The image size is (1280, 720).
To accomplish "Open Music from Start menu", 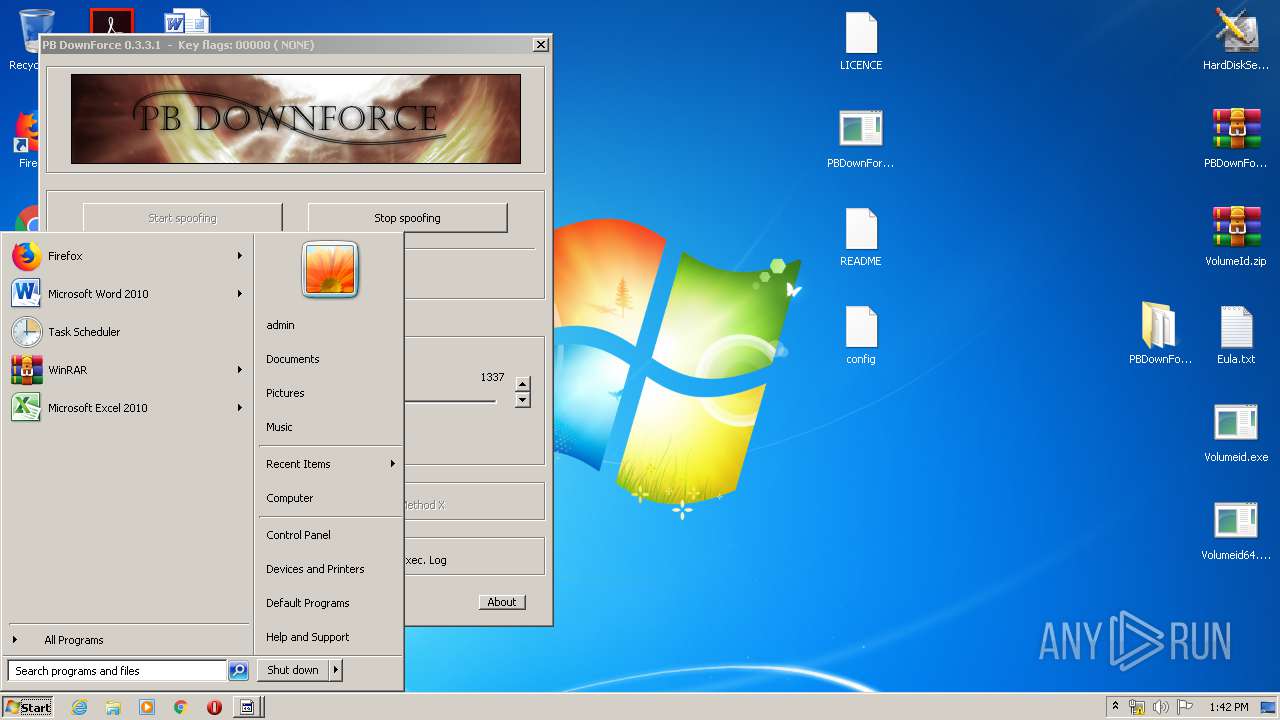I will click(x=329, y=427).
